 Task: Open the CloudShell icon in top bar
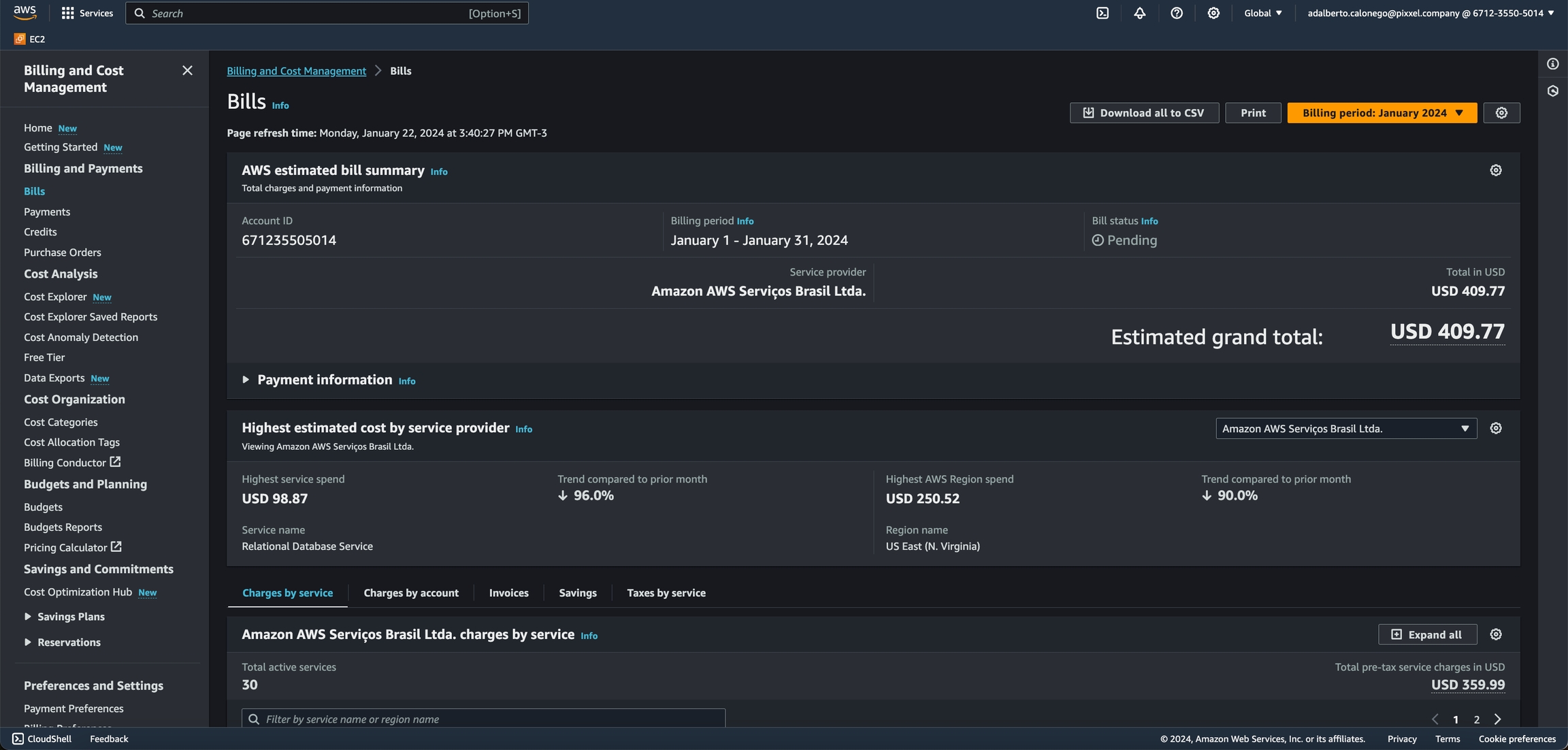[x=1102, y=13]
